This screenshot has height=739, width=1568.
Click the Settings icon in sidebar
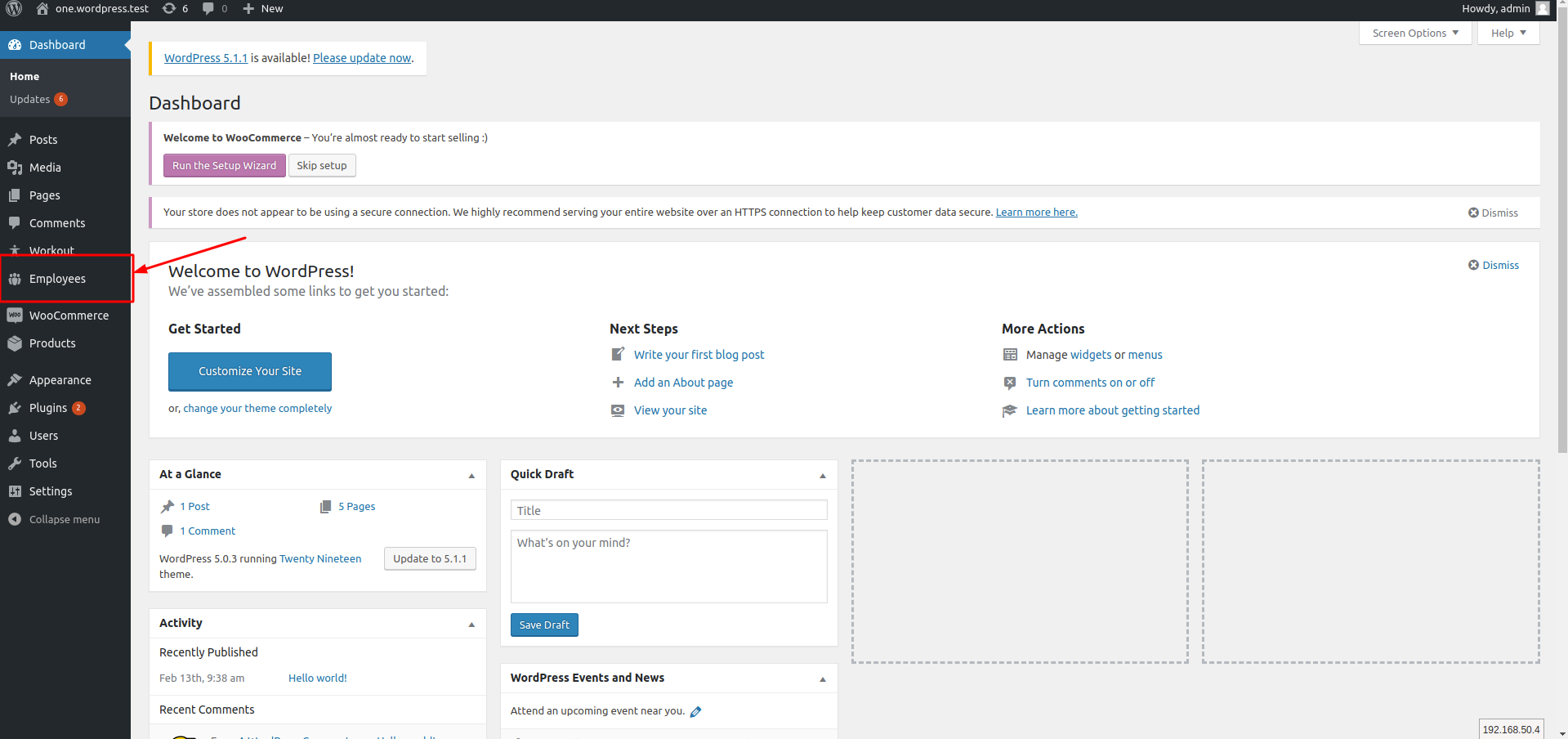pyautogui.click(x=15, y=491)
